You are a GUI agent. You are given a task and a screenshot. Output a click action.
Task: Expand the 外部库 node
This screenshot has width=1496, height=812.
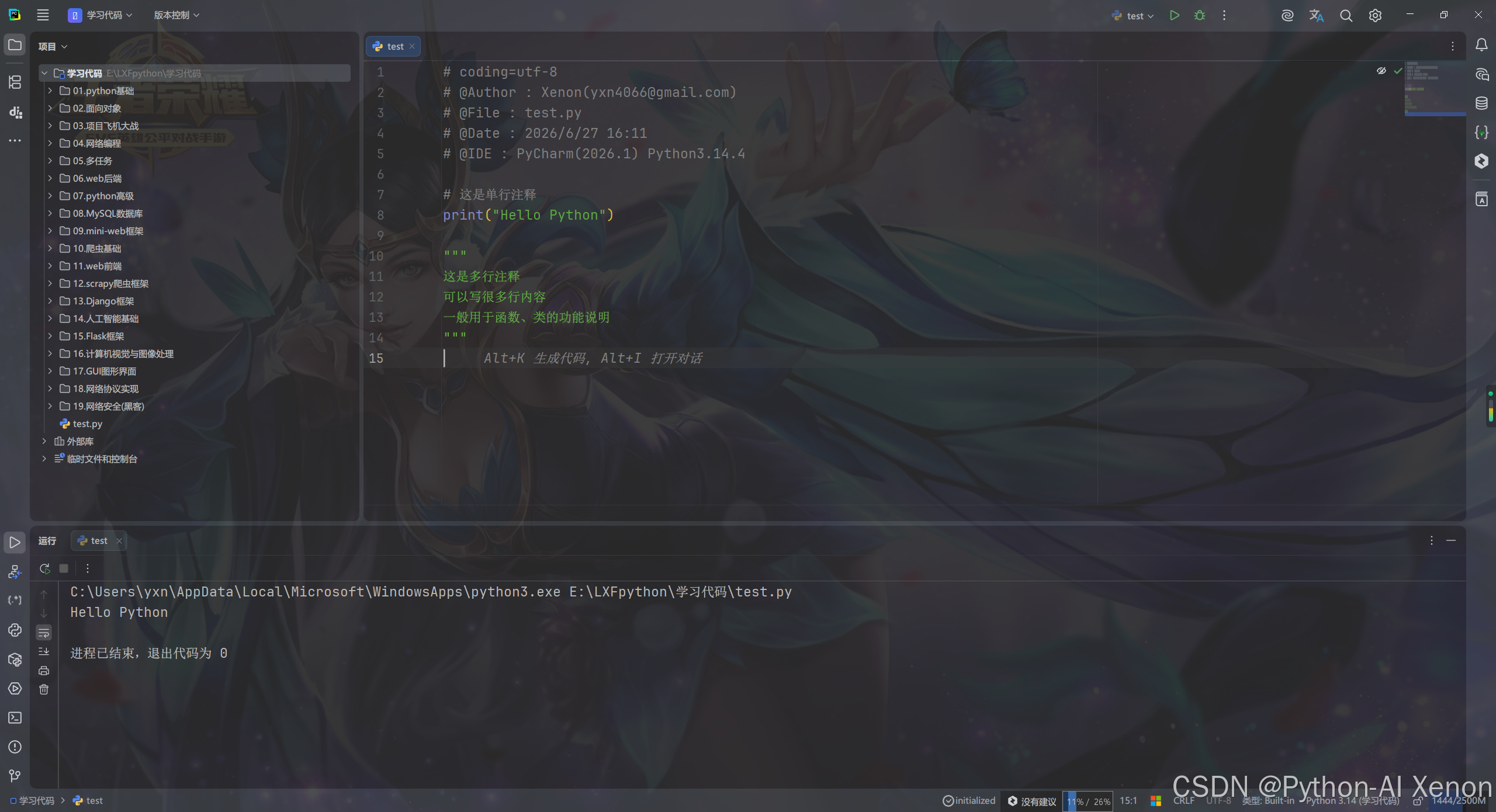(44, 441)
